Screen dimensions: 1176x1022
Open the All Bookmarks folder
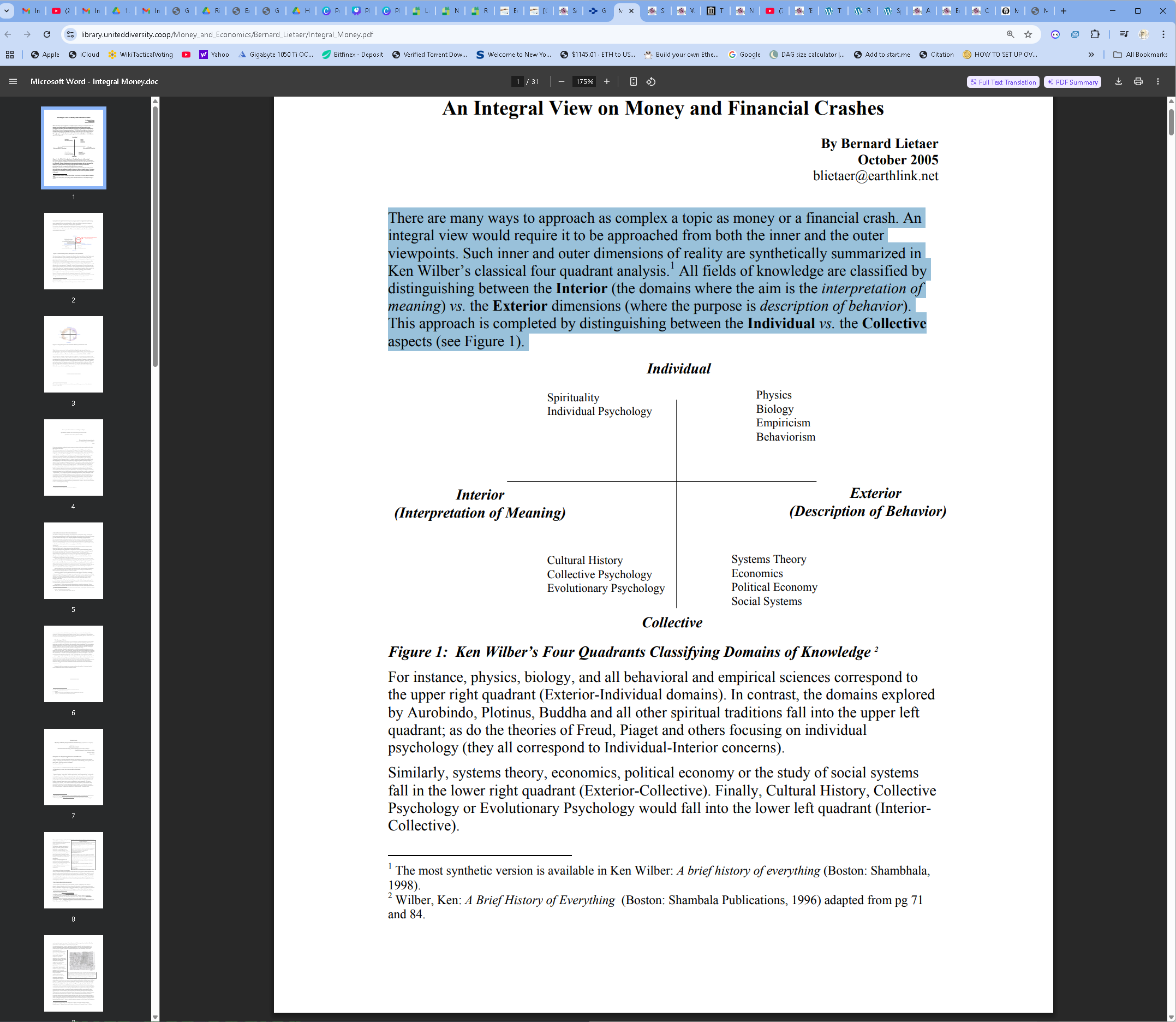(x=1140, y=54)
